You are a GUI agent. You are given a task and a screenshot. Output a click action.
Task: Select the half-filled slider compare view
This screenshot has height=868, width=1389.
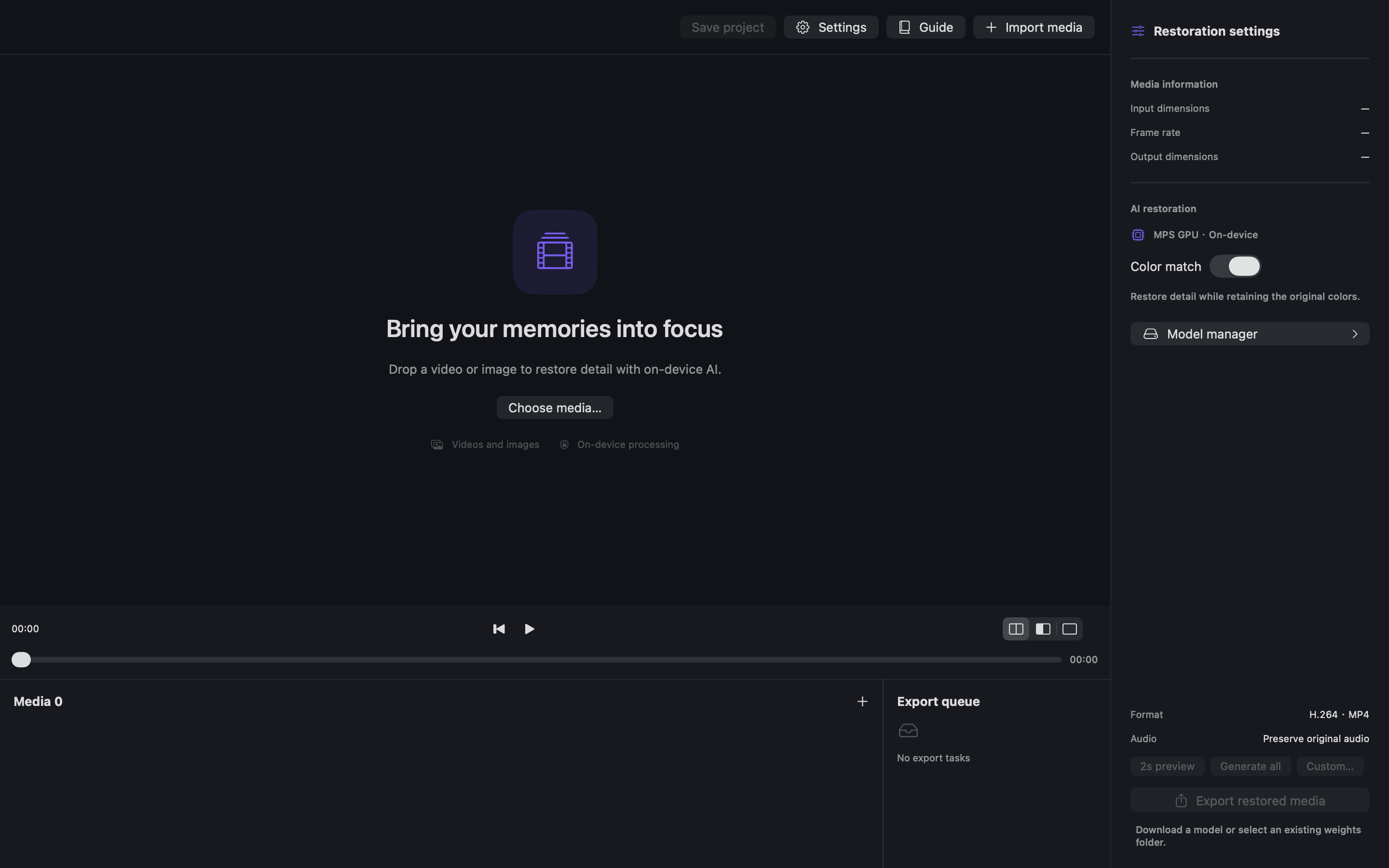(1042, 629)
